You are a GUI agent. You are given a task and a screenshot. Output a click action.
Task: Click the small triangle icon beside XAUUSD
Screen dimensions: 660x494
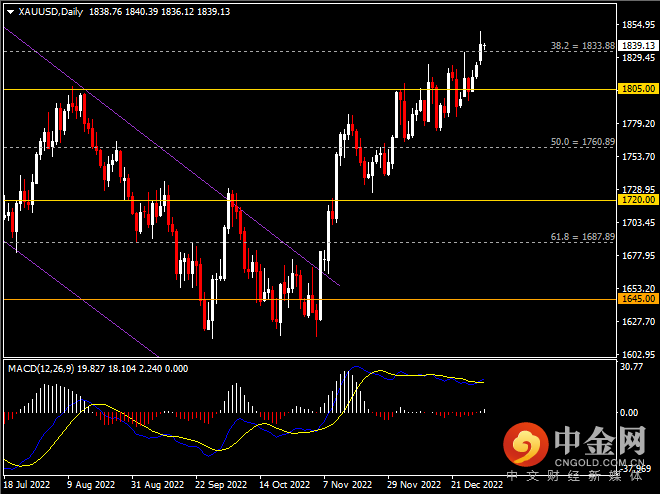pyautogui.click(x=8, y=12)
